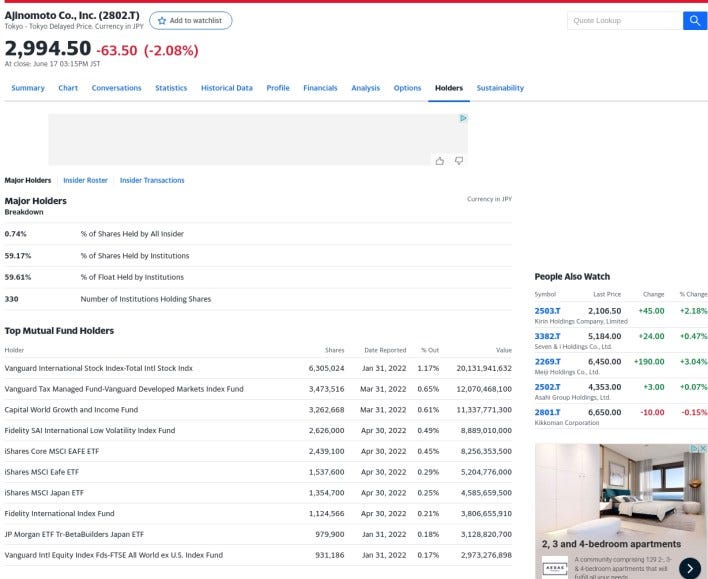This screenshot has height=579, width=708.
Task: Click the thumbs up icon on the ad
Action: [440, 161]
